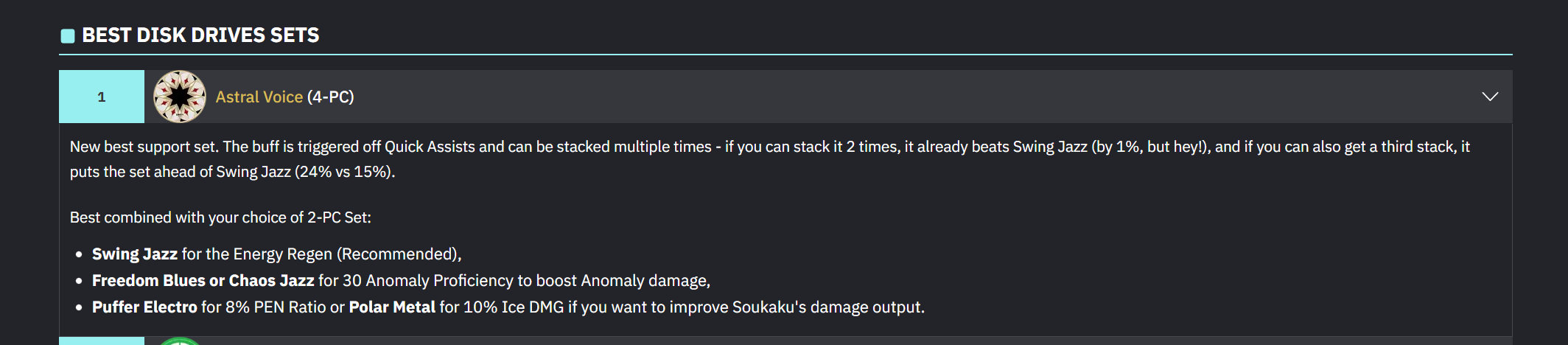
Task: Collapse the Astral Voice section chevron
Action: point(1490,97)
